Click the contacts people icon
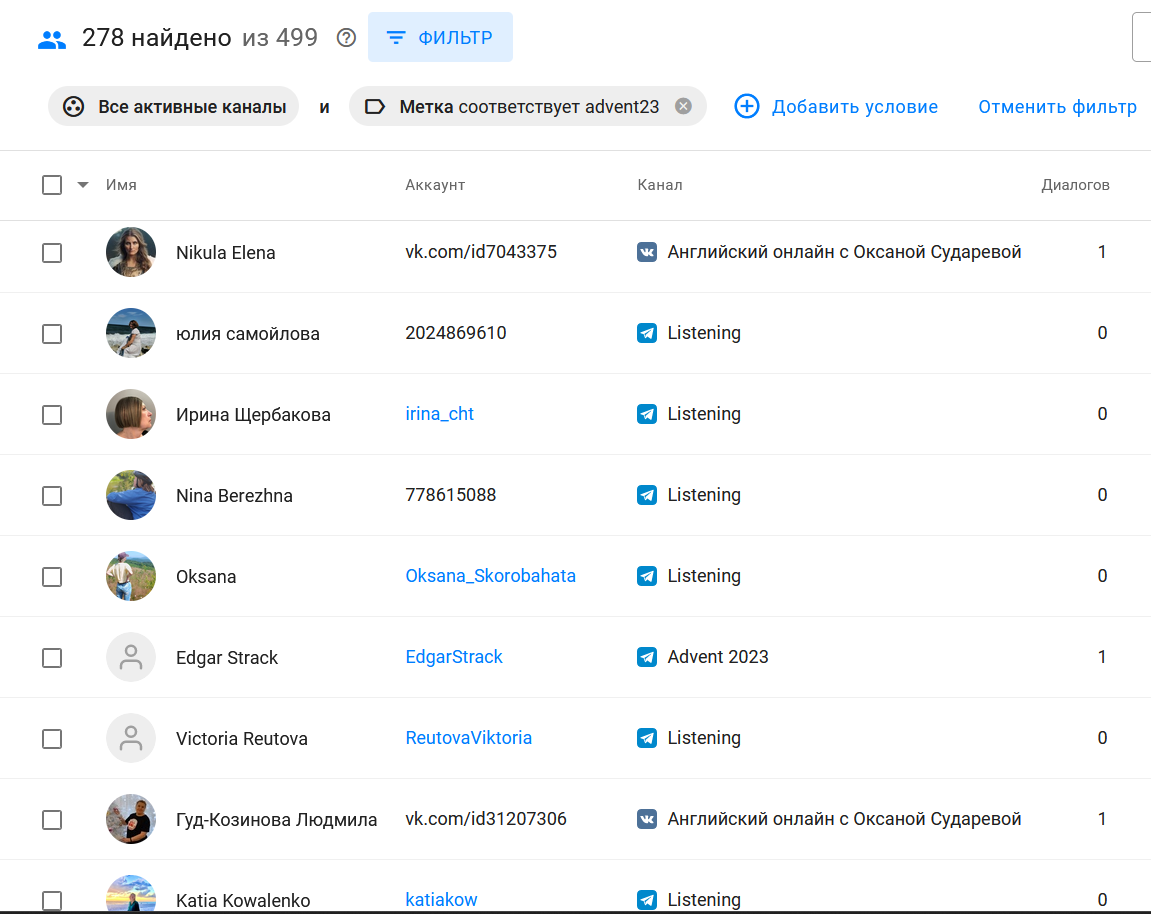Viewport: 1151px width, 914px height. click(x=52, y=39)
